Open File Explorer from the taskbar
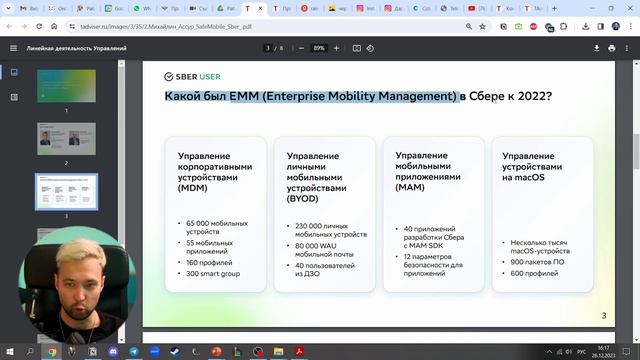 [278, 351]
